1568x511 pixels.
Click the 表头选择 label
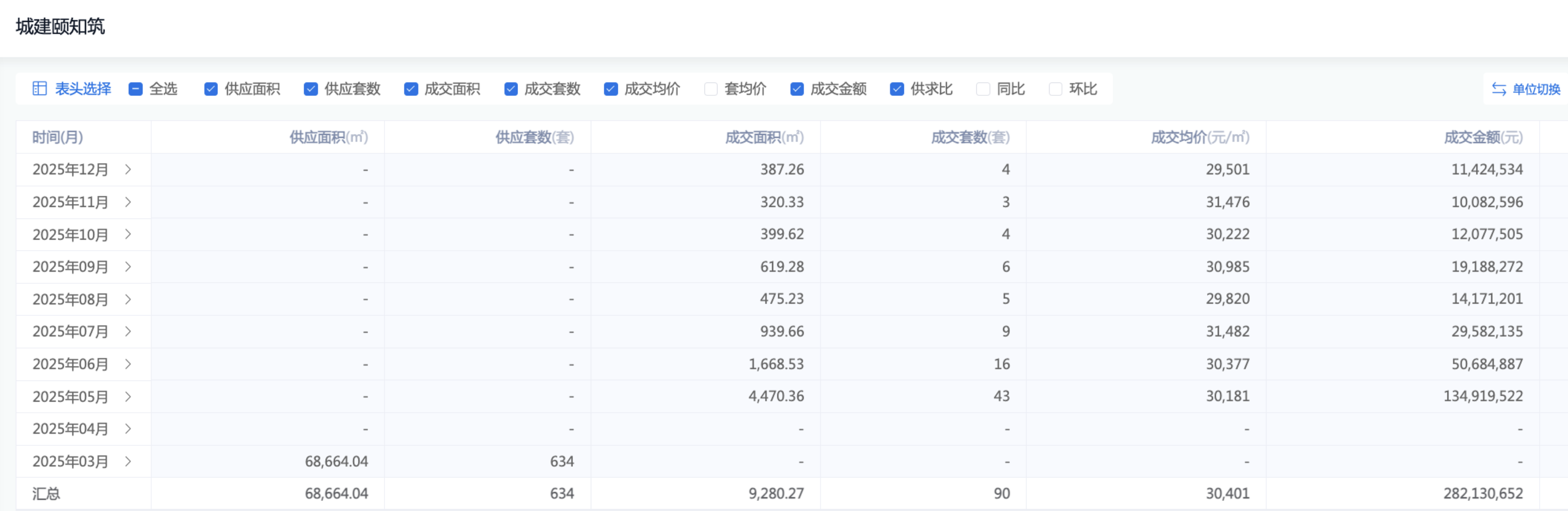click(83, 90)
